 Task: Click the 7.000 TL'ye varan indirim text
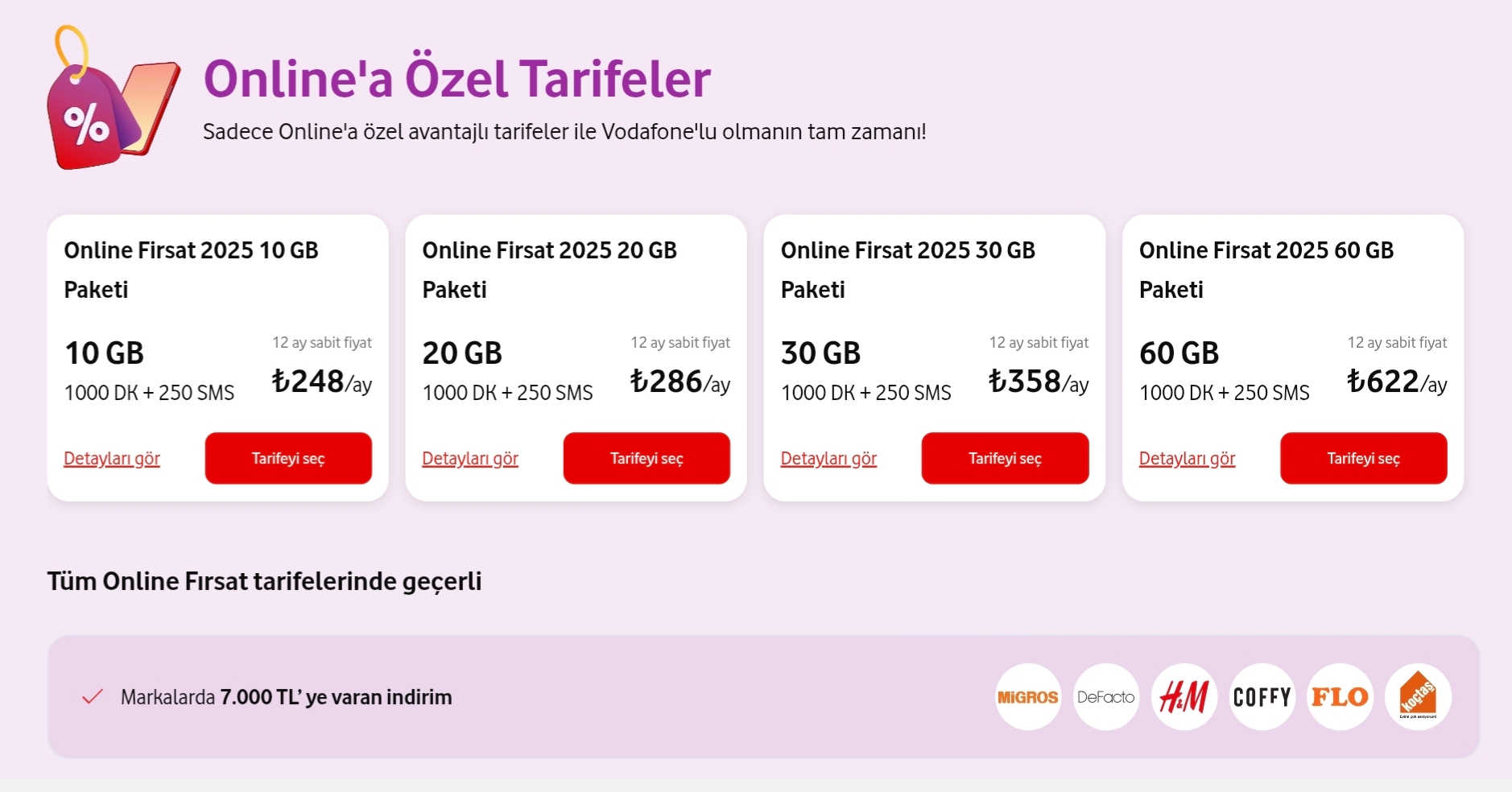pos(336,697)
